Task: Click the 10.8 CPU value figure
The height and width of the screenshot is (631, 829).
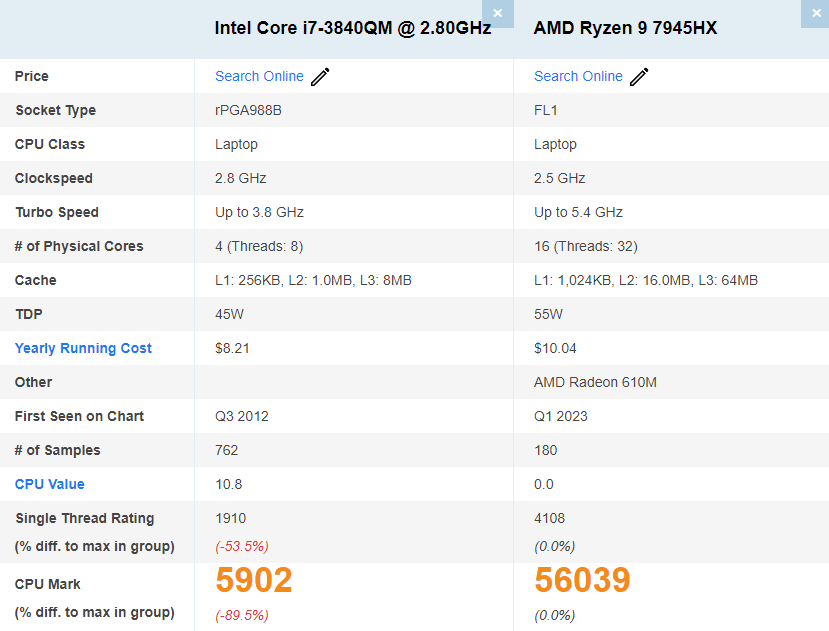Action: 228,484
